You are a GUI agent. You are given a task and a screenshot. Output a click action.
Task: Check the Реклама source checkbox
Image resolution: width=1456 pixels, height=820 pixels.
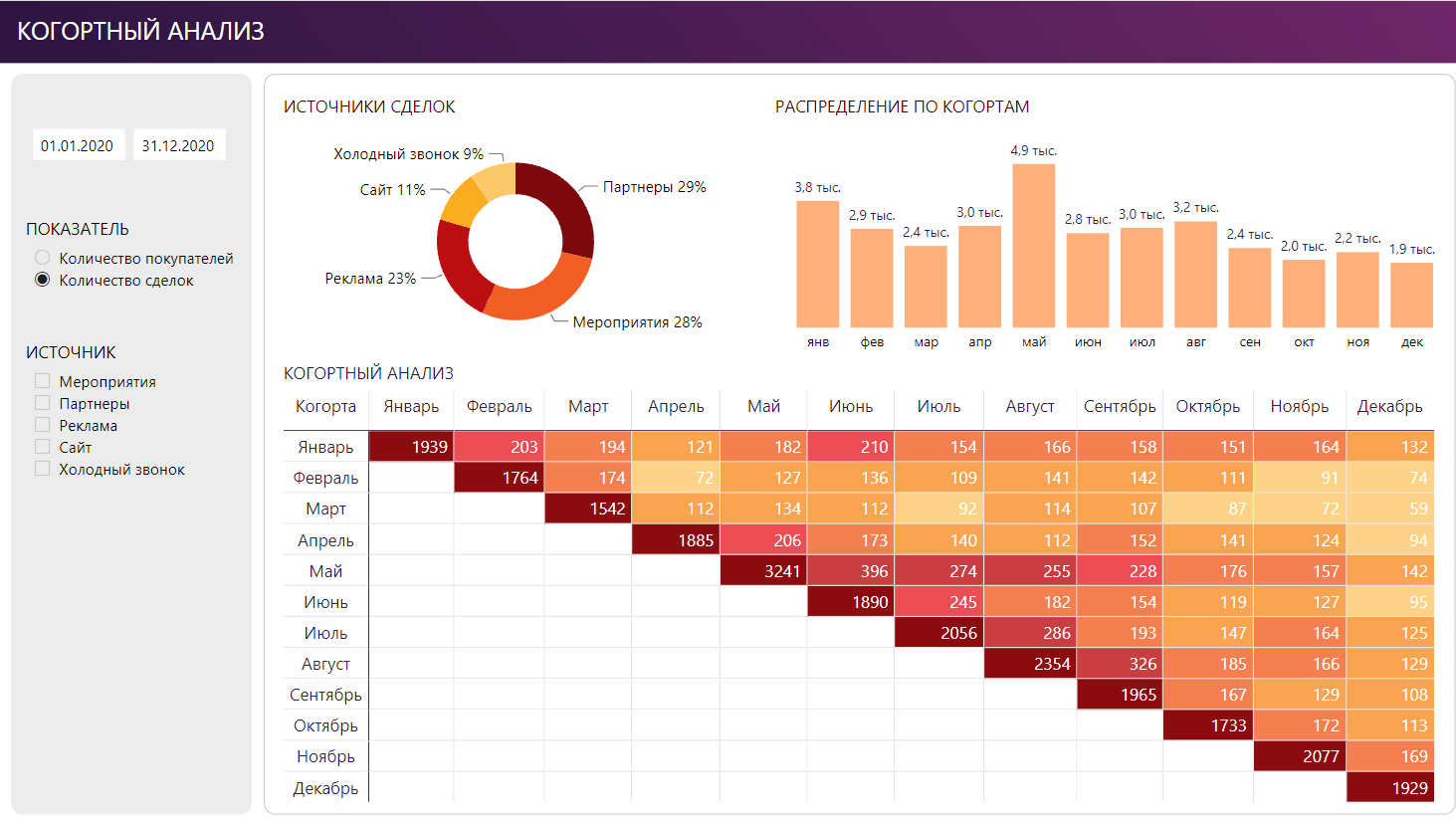(x=42, y=425)
